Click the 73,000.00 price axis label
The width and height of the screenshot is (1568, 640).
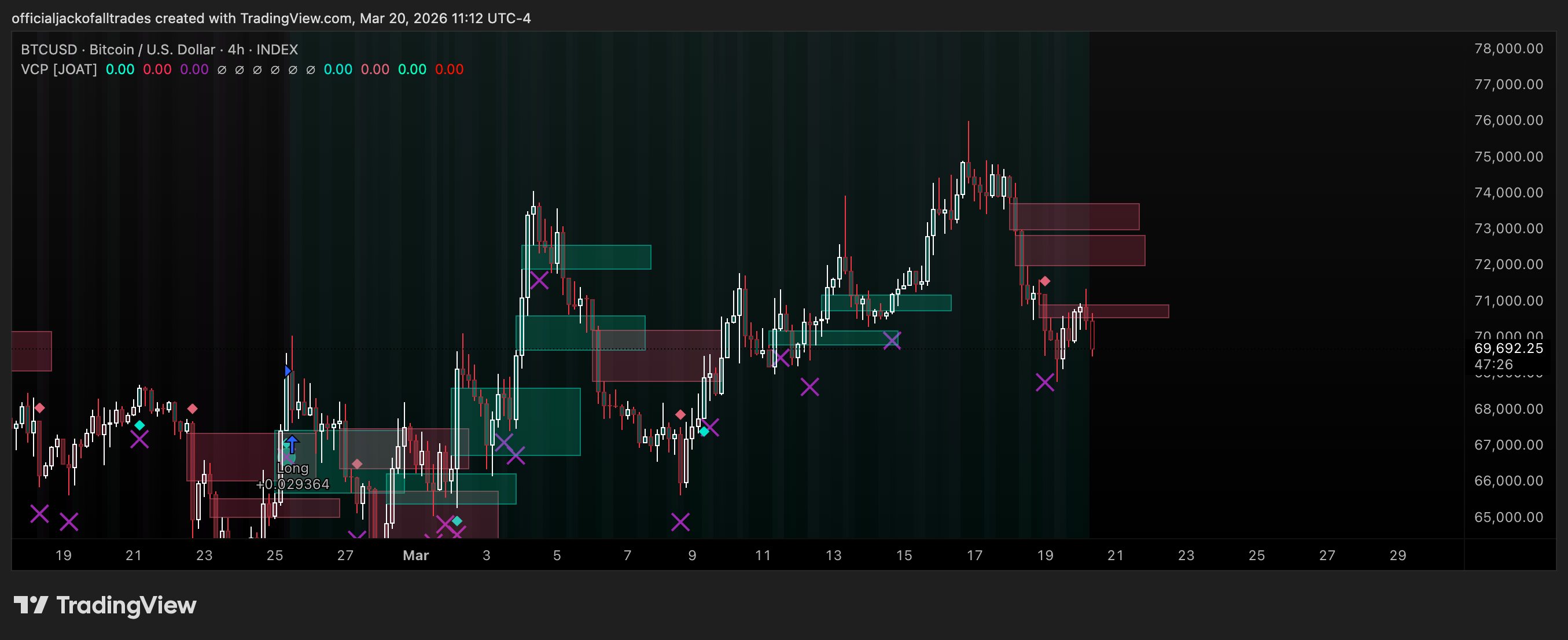click(1508, 229)
